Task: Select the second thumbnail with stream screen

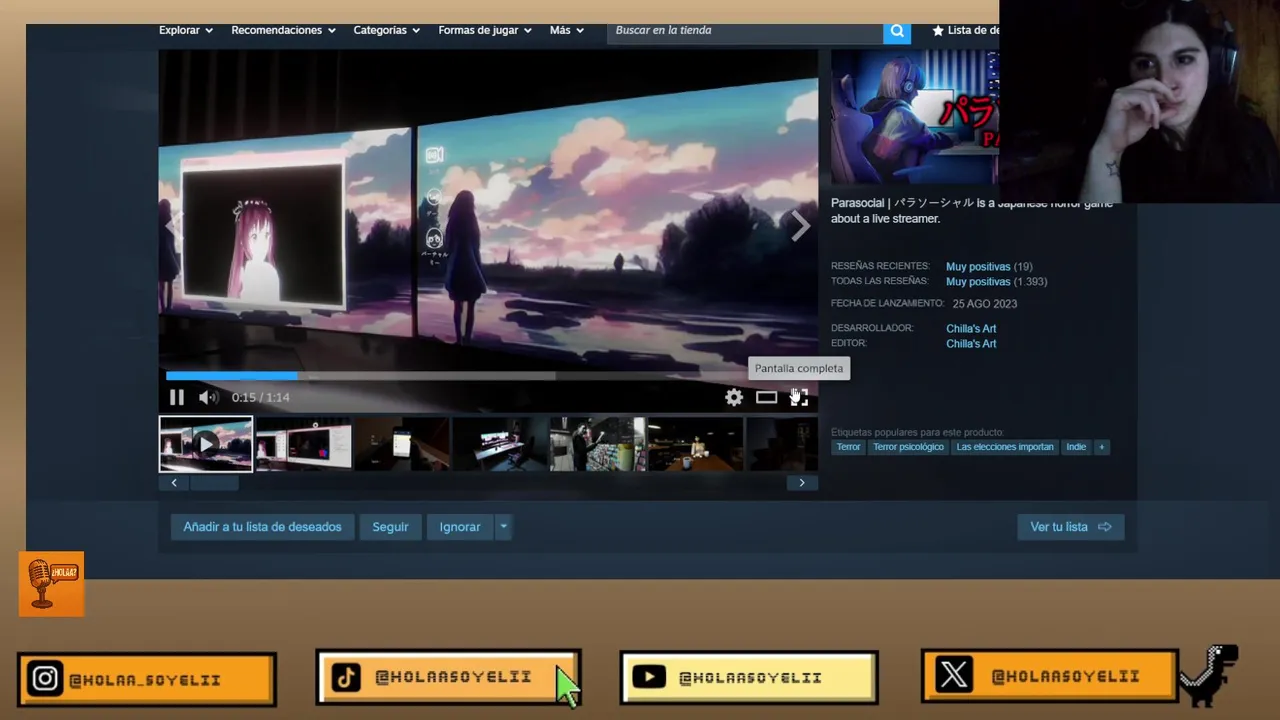Action: tap(303, 444)
